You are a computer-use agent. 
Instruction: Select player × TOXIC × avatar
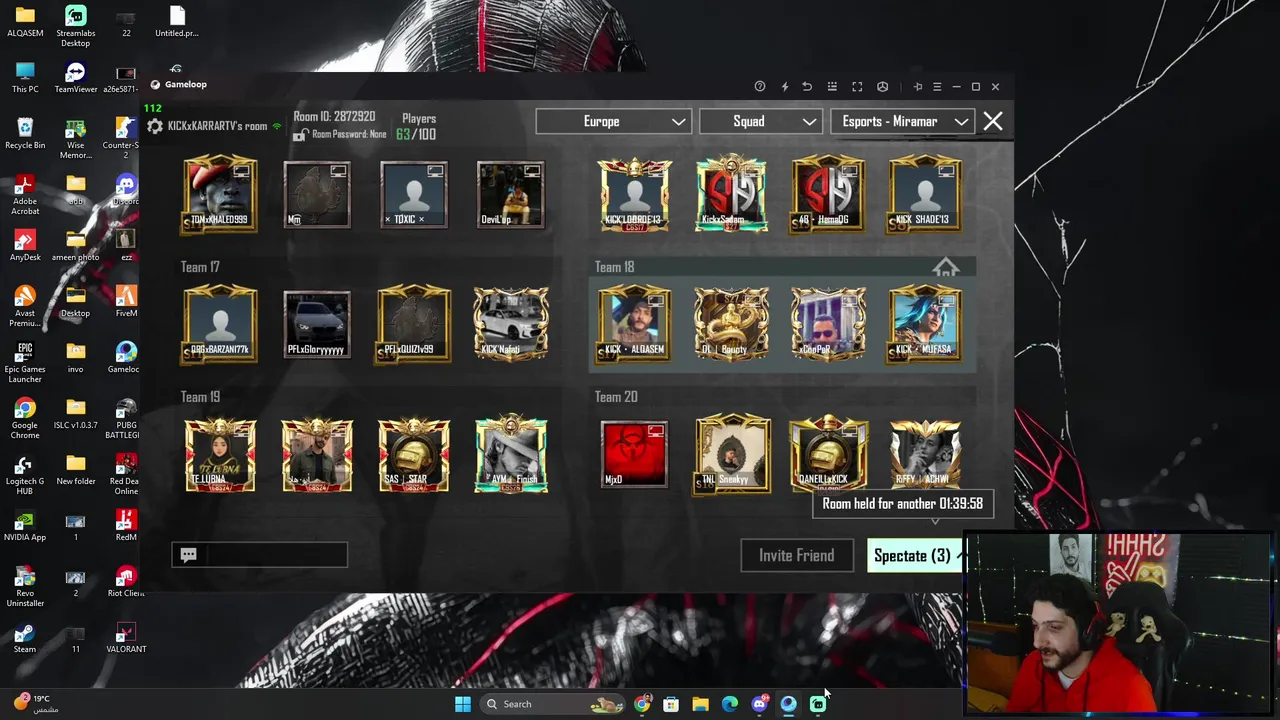(x=414, y=194)
